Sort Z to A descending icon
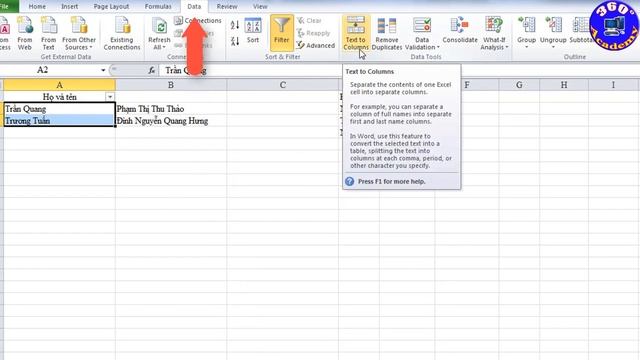 (x=235, y=41)
